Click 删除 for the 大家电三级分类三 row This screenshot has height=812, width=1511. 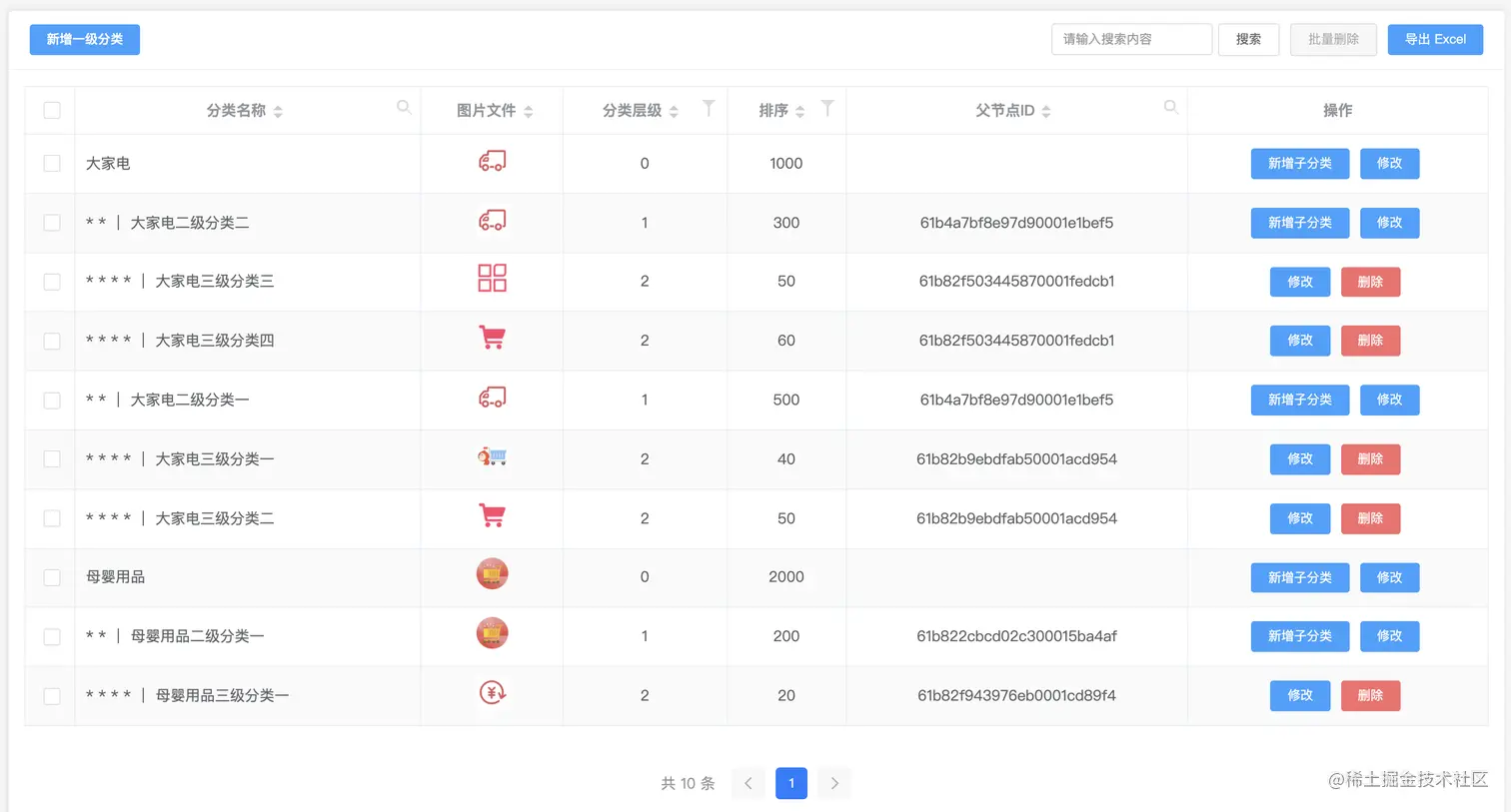point(1370,281)
